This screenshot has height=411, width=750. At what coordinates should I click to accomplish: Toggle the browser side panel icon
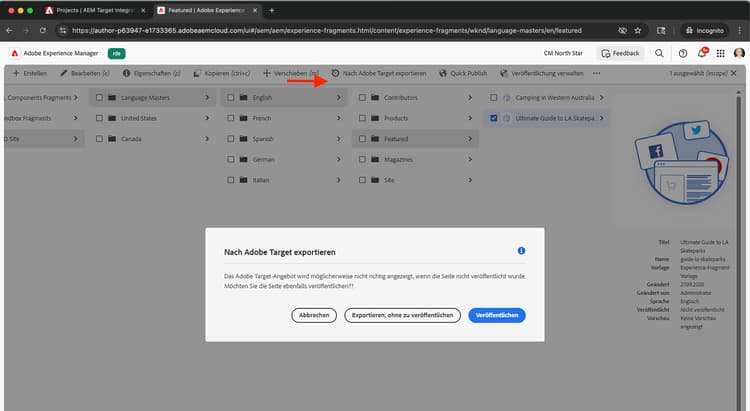coord(661,30)
